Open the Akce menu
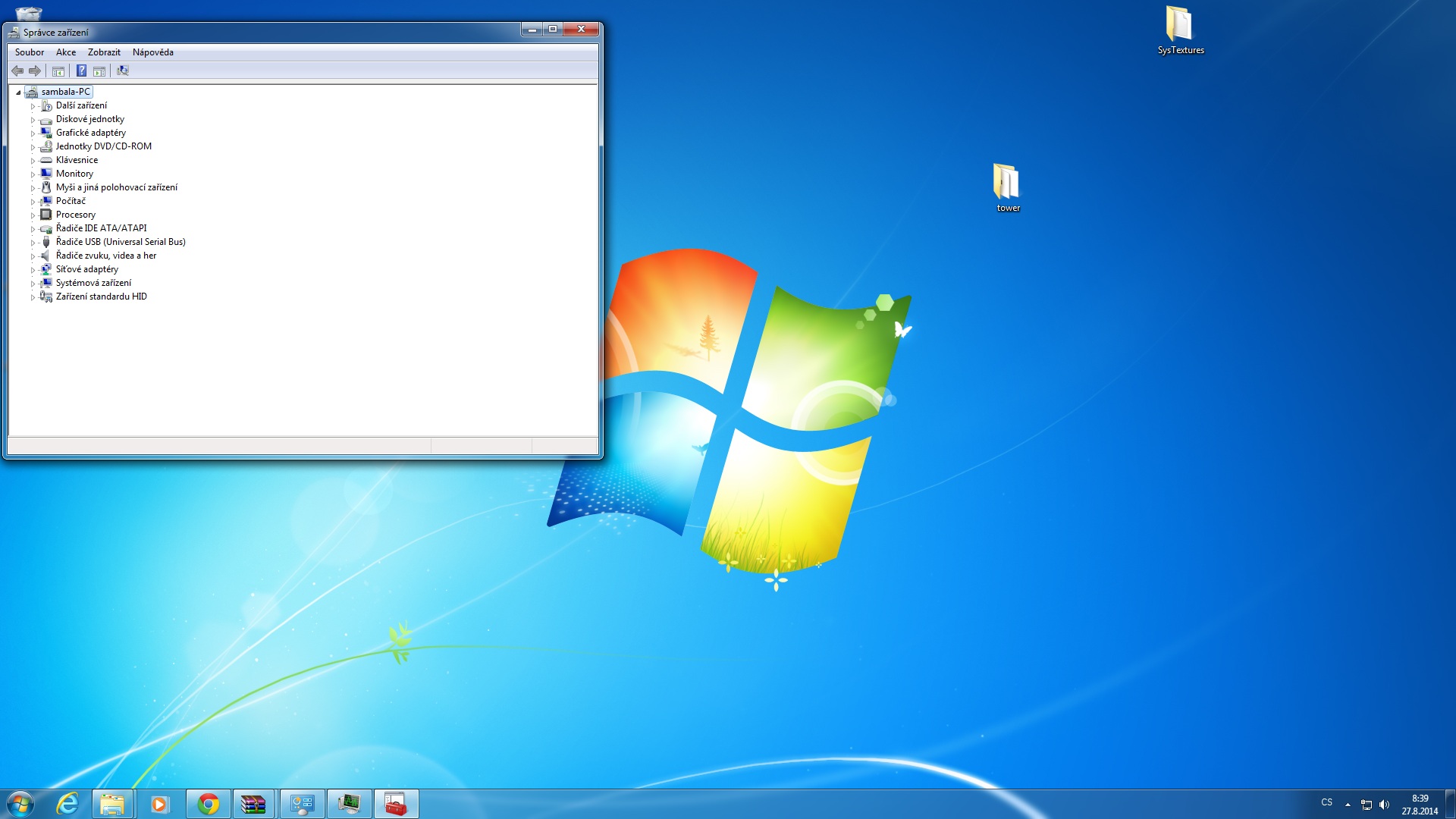This screenshot has width=1456, height=819. [66, 52]
